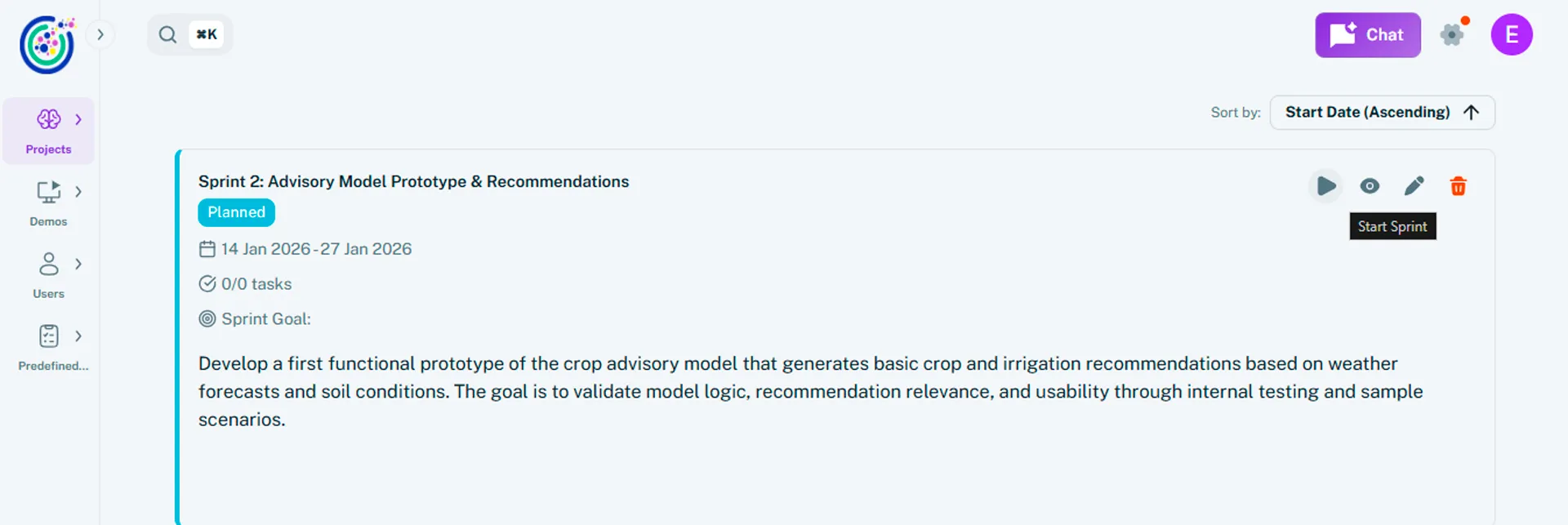Edit Sprint 2 with the pencil icon
The width and height of the screenshot is (1568, 525).
(x=1414, y=186)
